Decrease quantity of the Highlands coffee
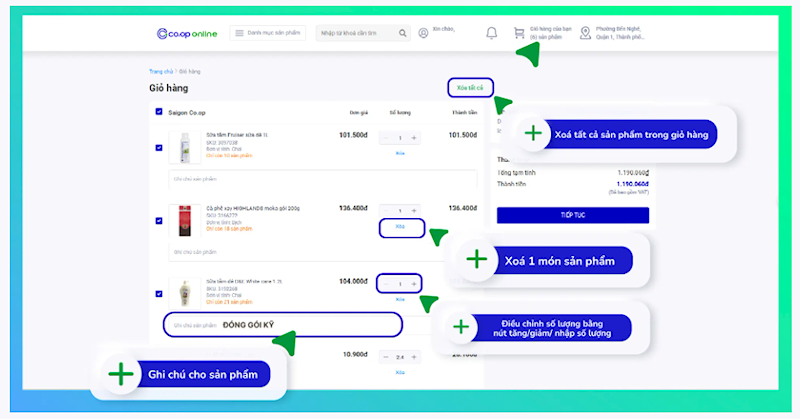Viewport: 800px width, 419px height. [387, 211]
